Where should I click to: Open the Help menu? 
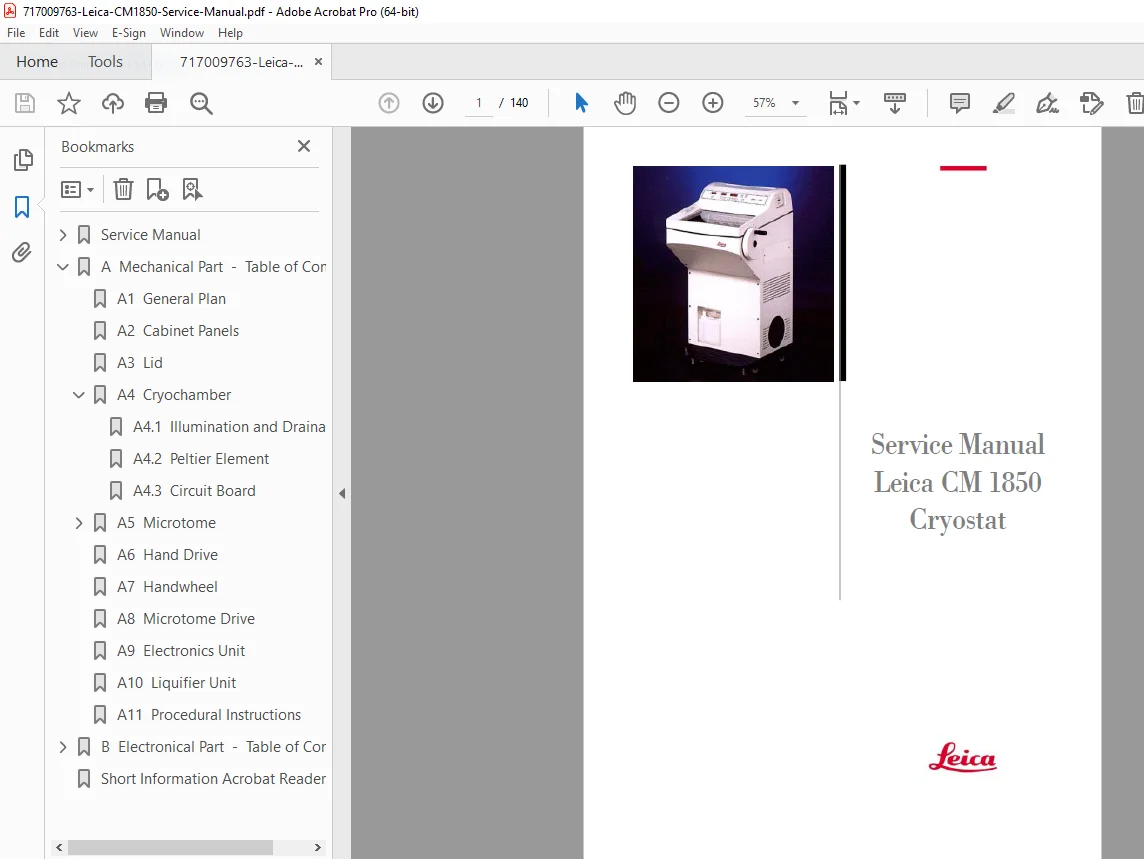tap(230, 33)
